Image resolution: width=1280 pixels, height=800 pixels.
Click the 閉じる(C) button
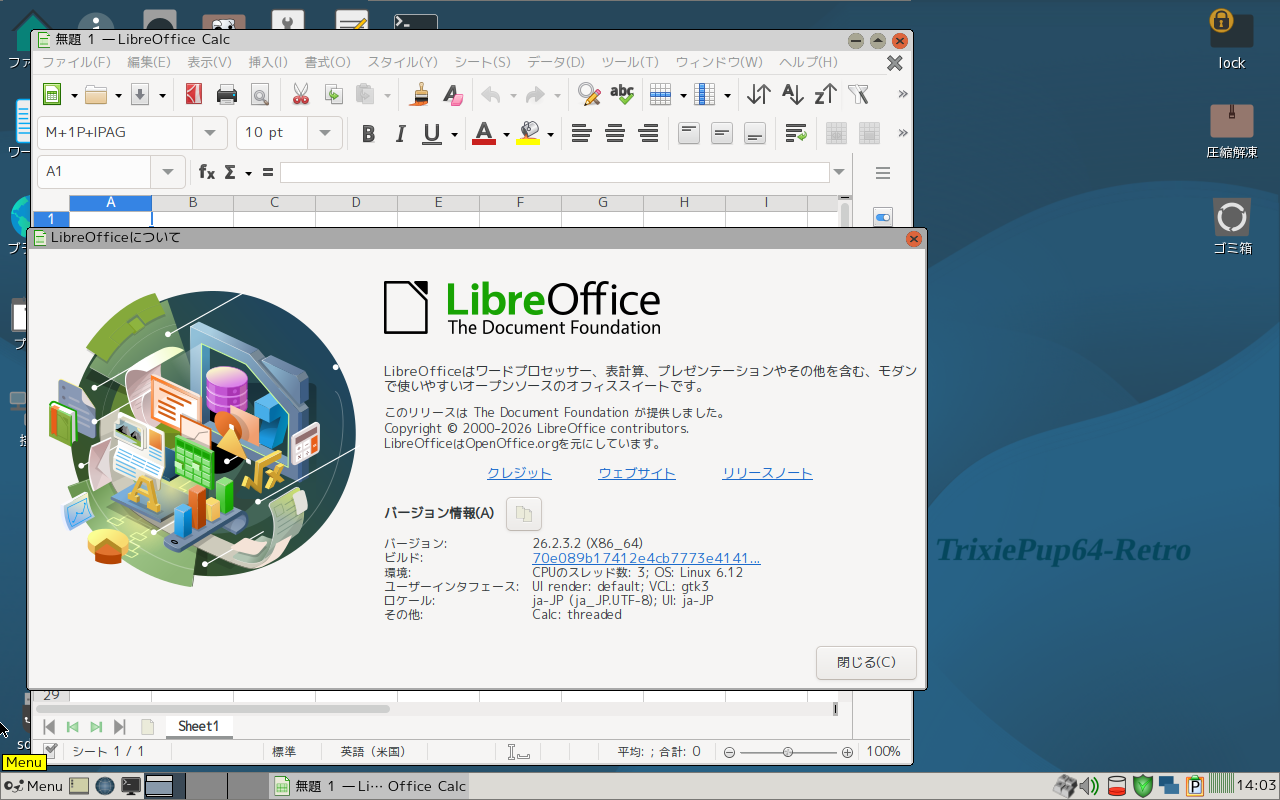pos(866,662)
